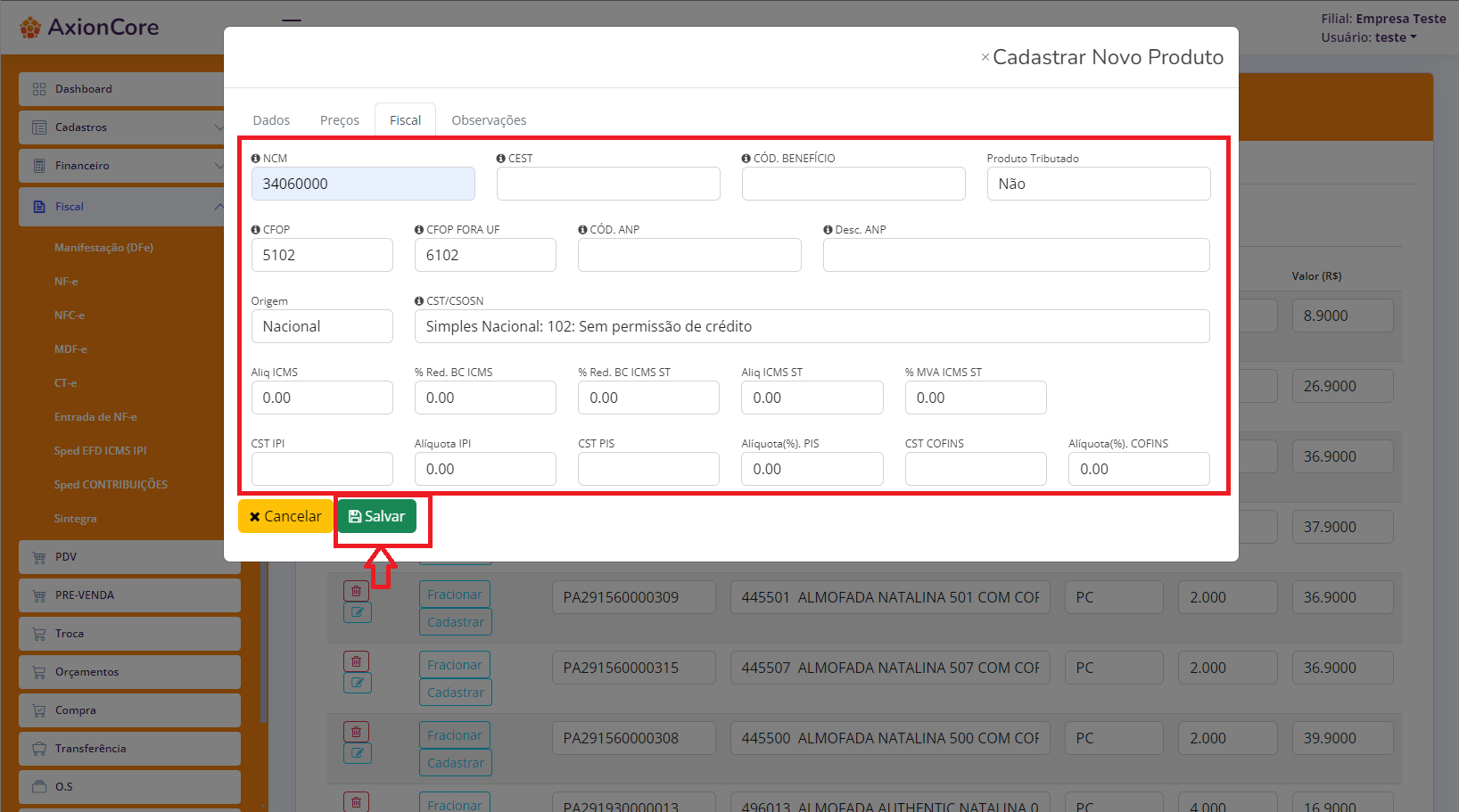1459x812 pixels.
Task: Close the Cadastrar Novo Produto dialog
Action: (x=985, y=57)
